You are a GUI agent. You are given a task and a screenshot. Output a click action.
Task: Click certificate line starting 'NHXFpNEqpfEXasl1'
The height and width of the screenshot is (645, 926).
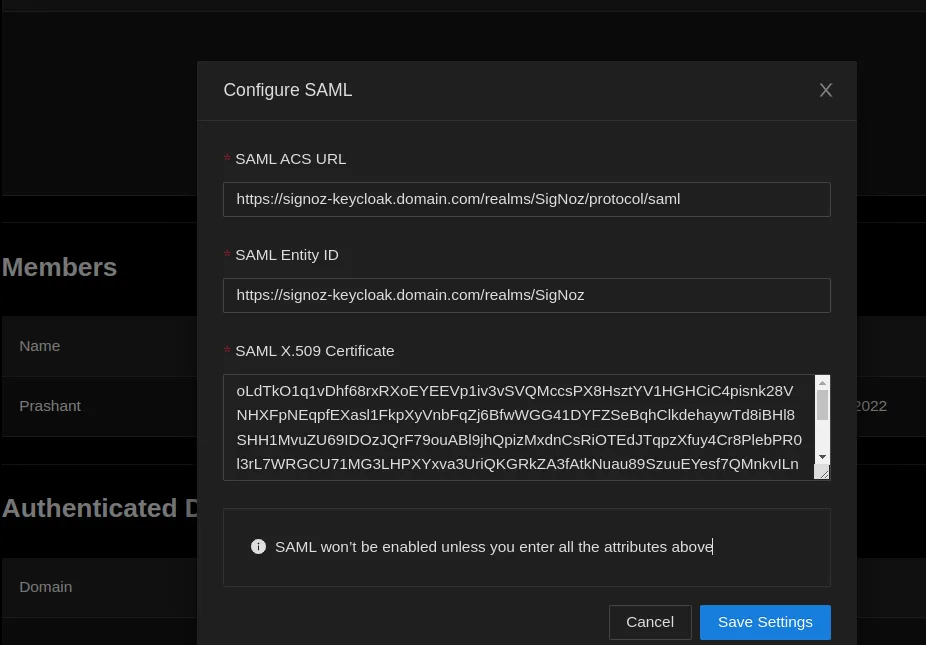click(x=516, y=415)
